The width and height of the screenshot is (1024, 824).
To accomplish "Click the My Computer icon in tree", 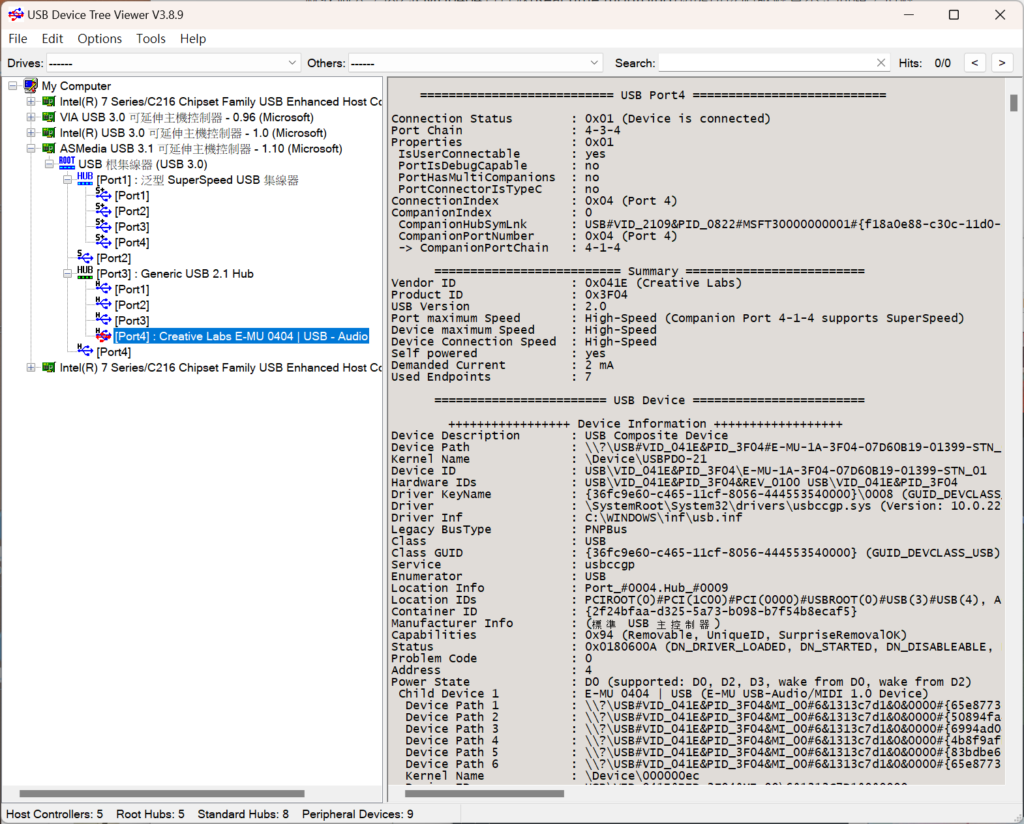I will (x=30, y=86).
